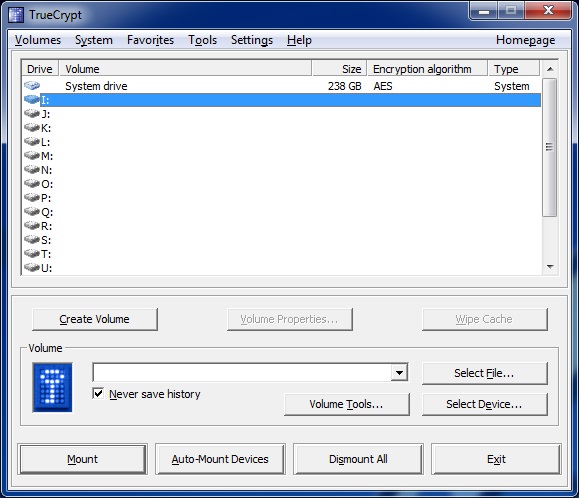Uncheck the Never save history checkbox
579x498 pixels.
98,394
